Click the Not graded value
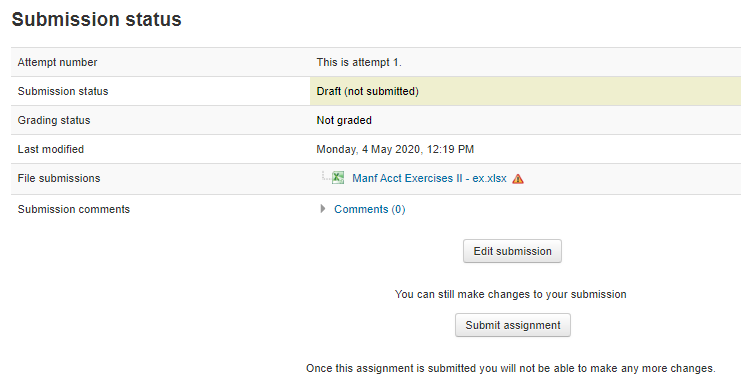 [344, 121]
